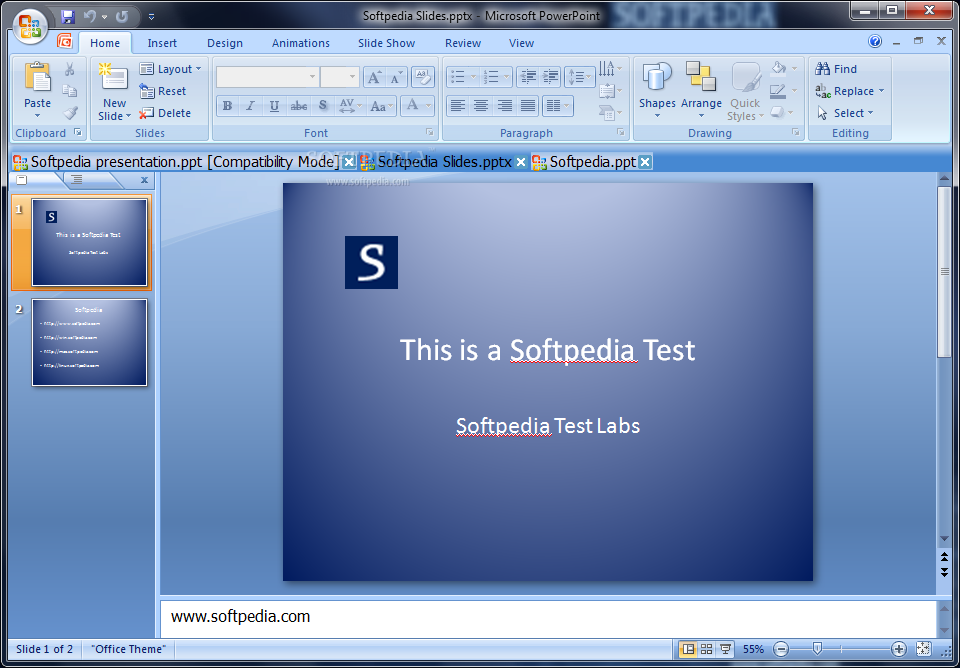Zoom in with the plus button
Screen dimensions: 960x668
(x=898, y=649)
